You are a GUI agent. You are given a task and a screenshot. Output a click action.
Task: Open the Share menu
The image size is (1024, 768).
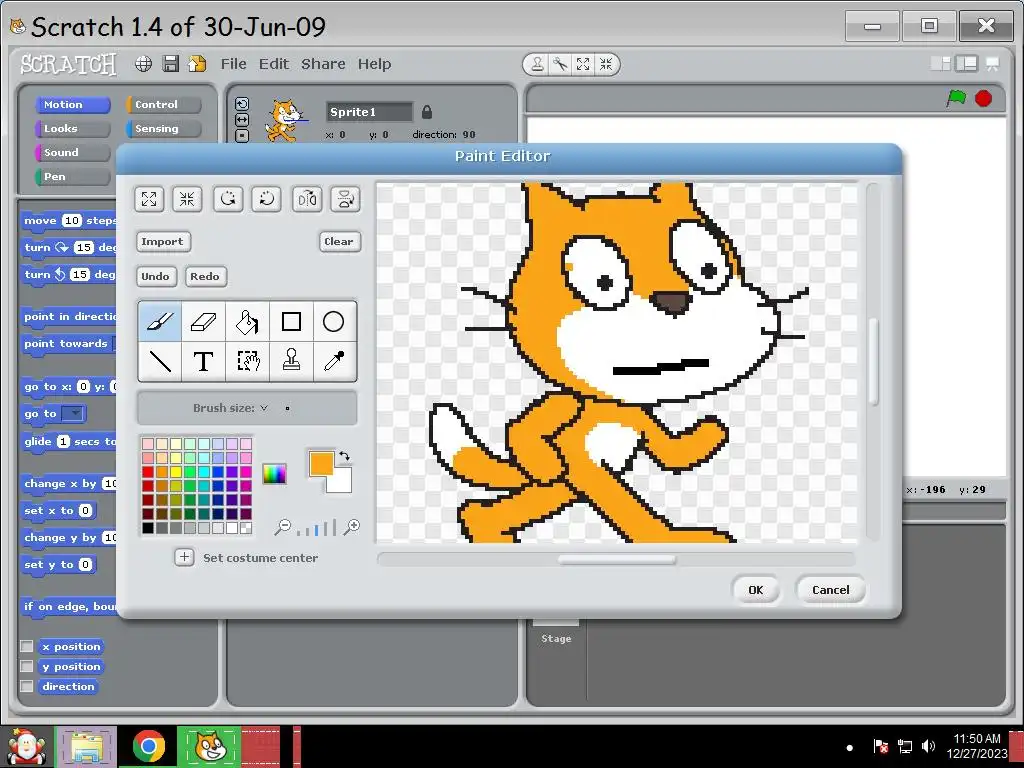[x=323, y=64]
